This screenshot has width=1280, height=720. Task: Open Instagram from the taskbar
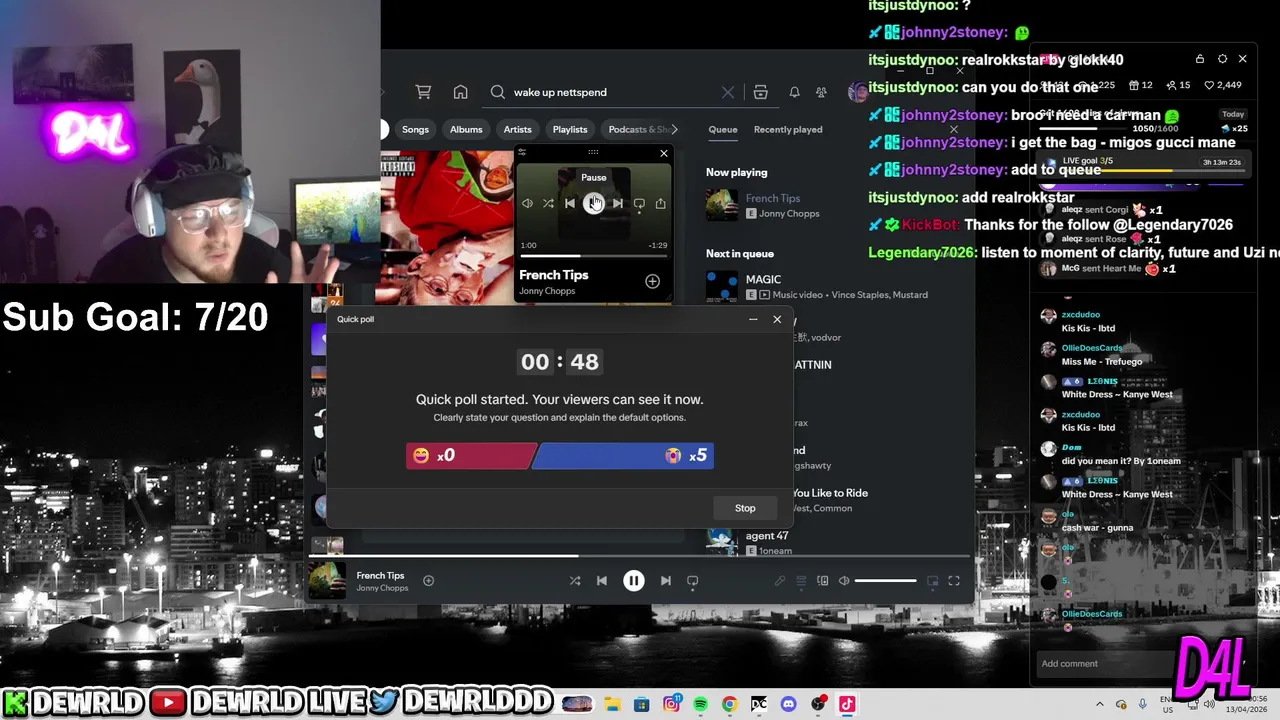click(x=672, y=704)
